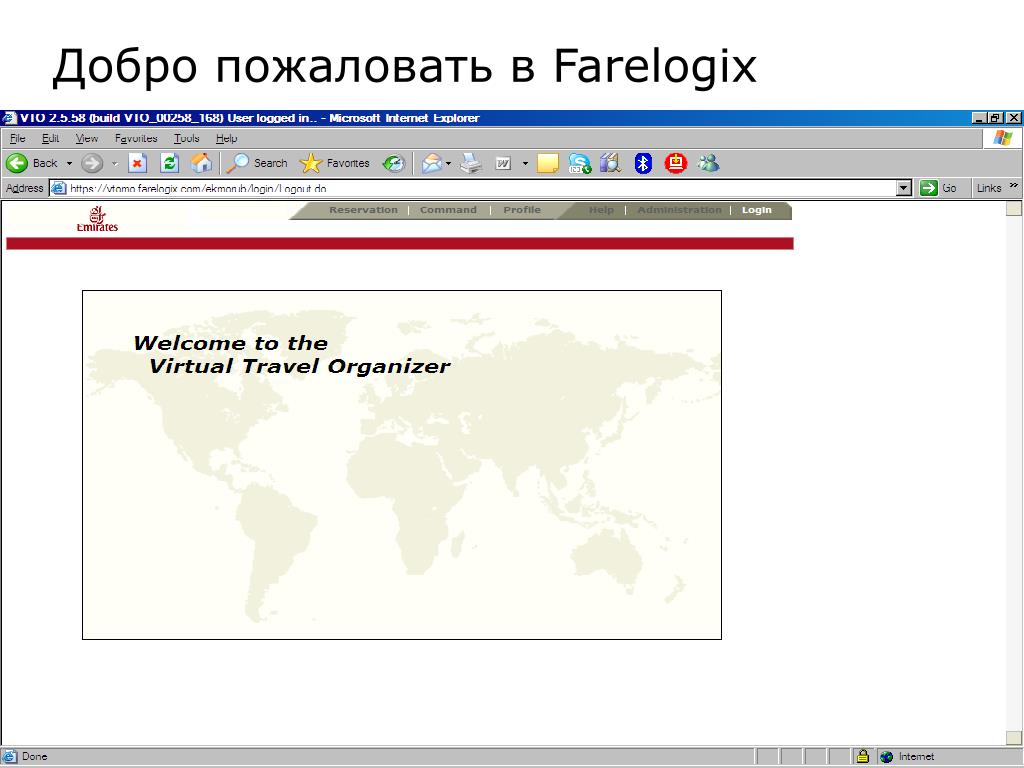Click the Bluetooth toolbar icon
This screenshot has width=1024, height=768.
coord(643,163)
